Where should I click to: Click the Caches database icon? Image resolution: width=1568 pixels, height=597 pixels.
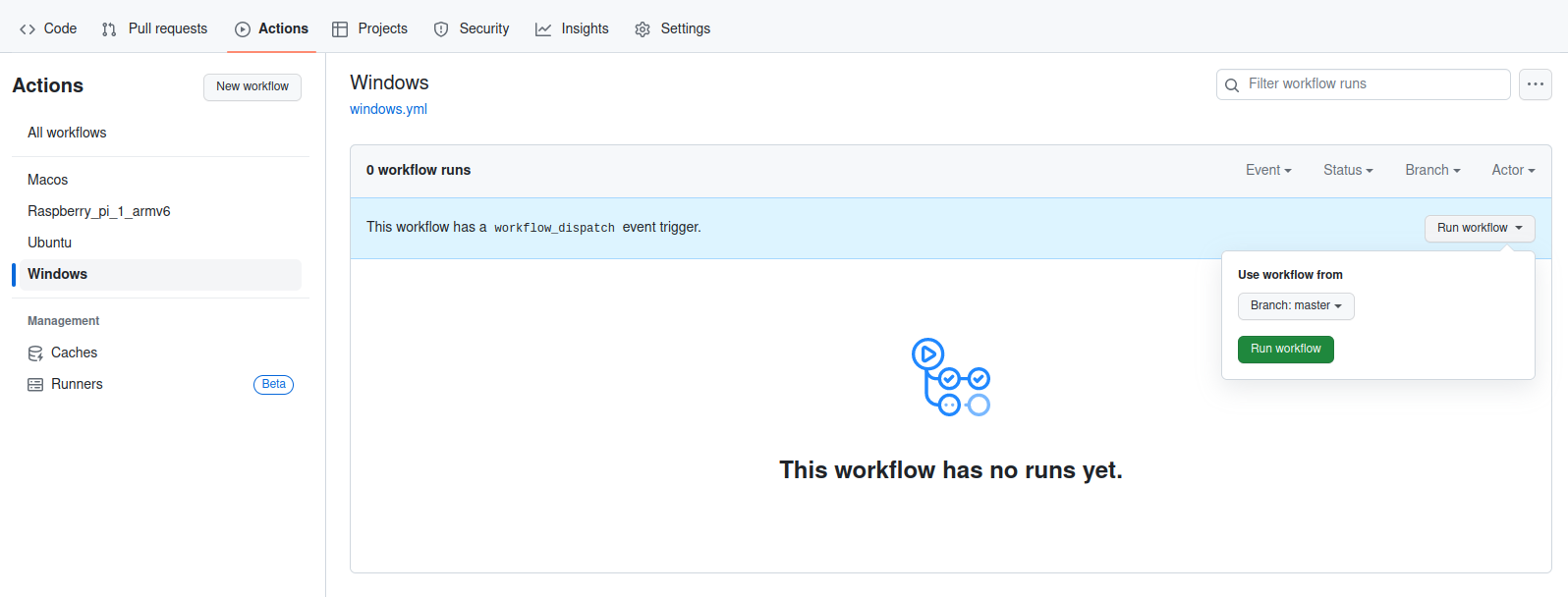[35, 353]
